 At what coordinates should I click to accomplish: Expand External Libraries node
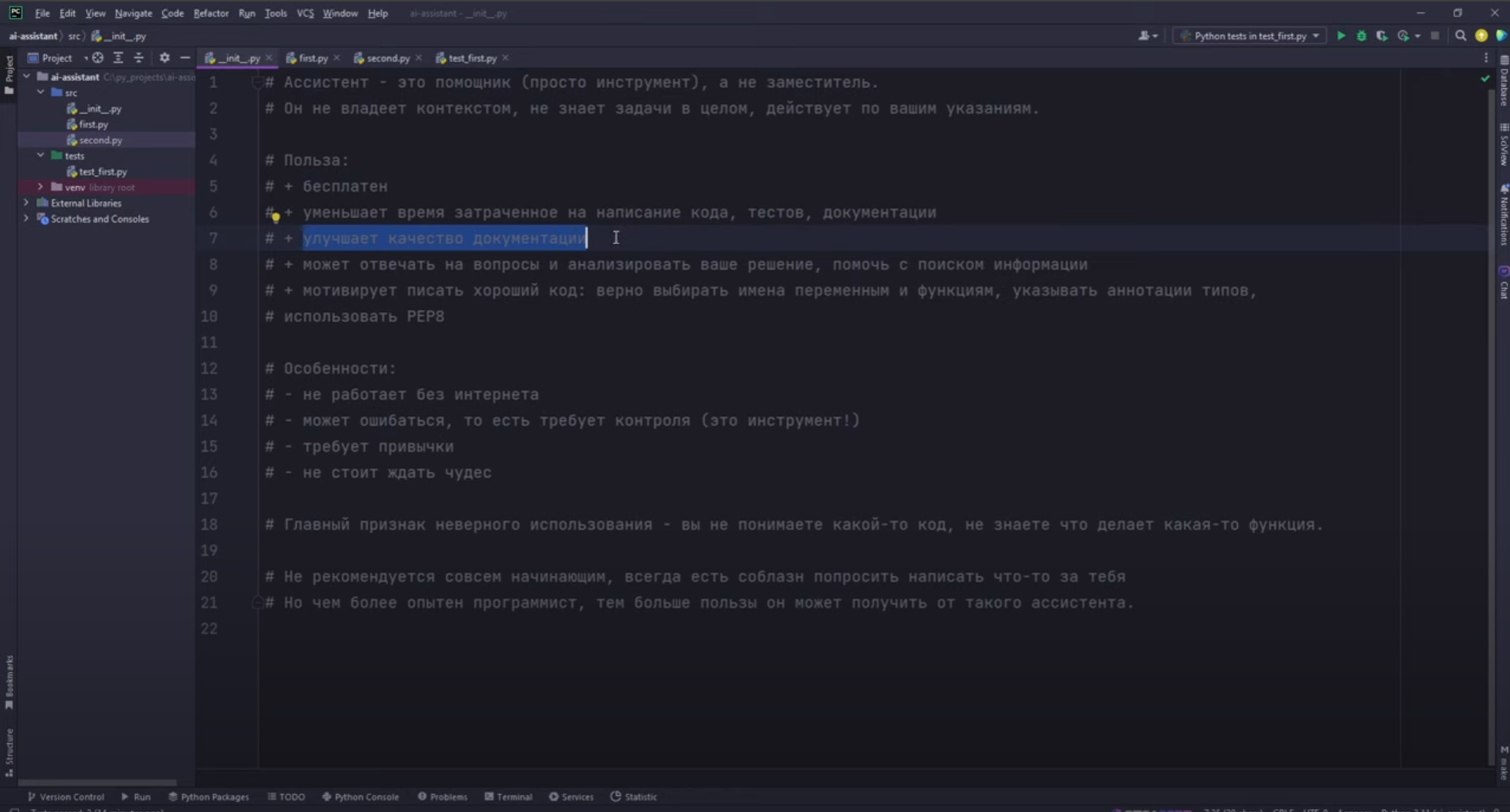pyautogui.click(x=27, y=202)
